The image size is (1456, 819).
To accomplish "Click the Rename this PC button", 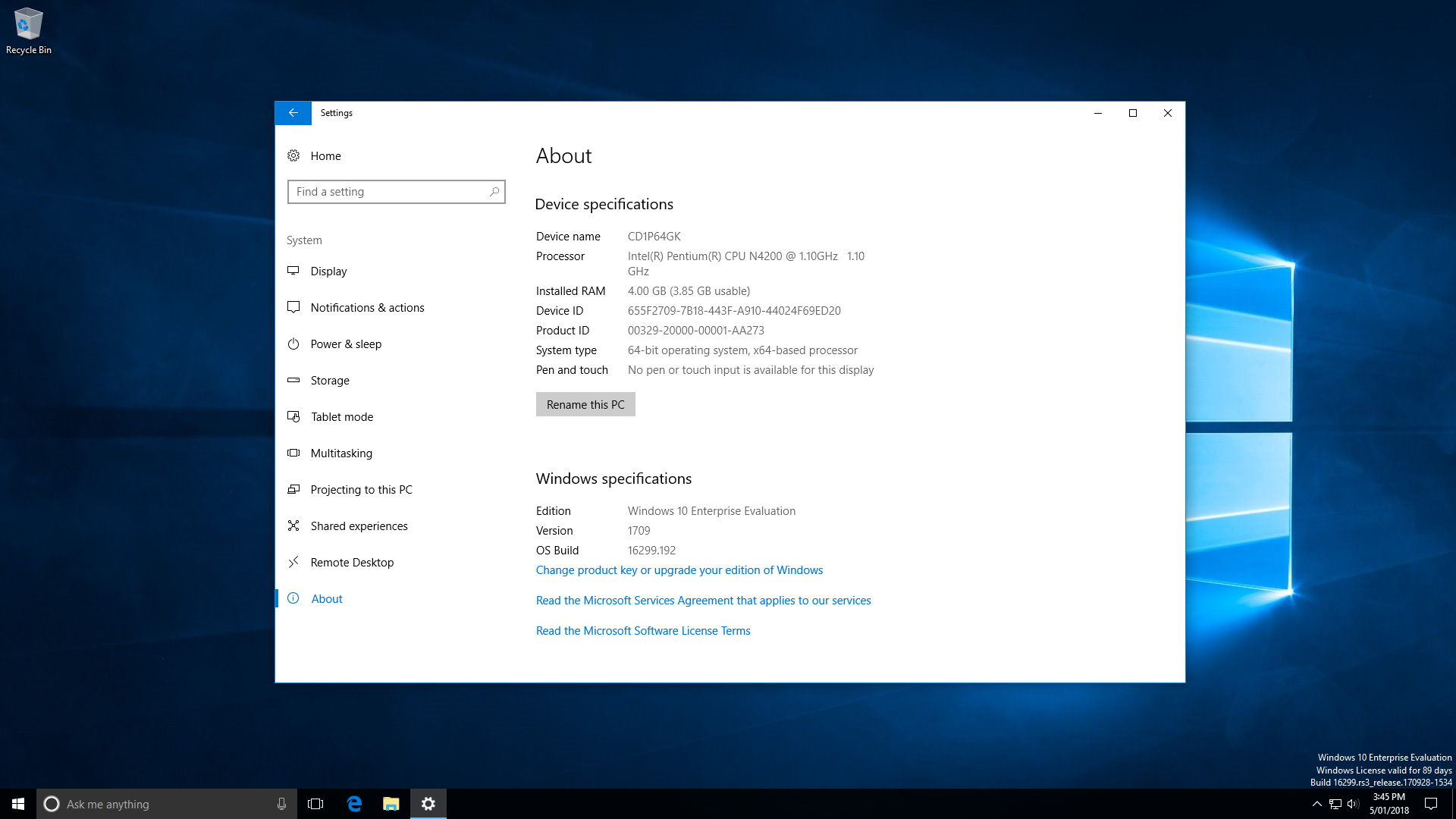I will [x=585, y=404].
